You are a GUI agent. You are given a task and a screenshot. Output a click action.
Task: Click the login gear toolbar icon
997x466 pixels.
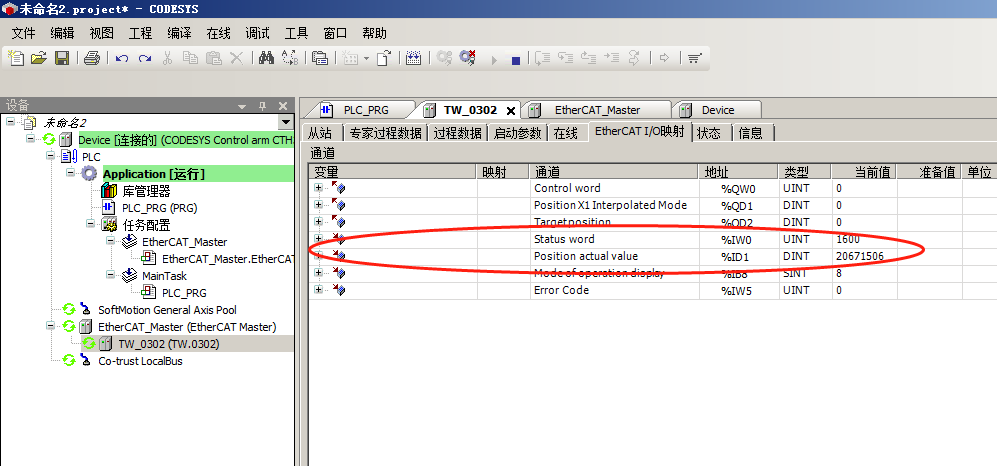click(x=444, y=58)
